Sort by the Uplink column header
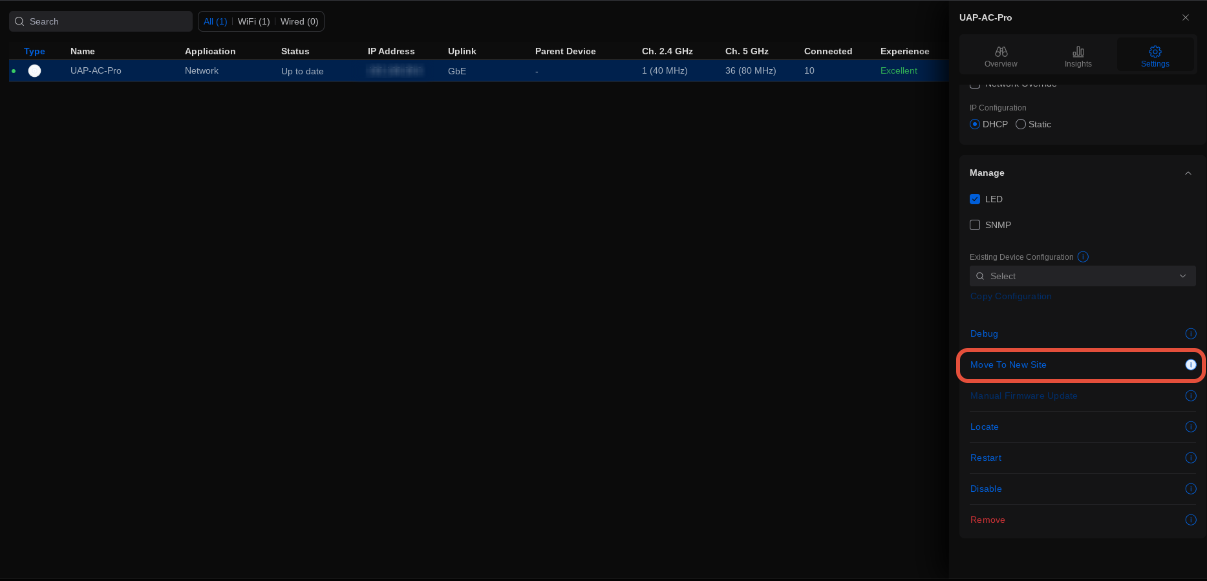 coord(462,51)
